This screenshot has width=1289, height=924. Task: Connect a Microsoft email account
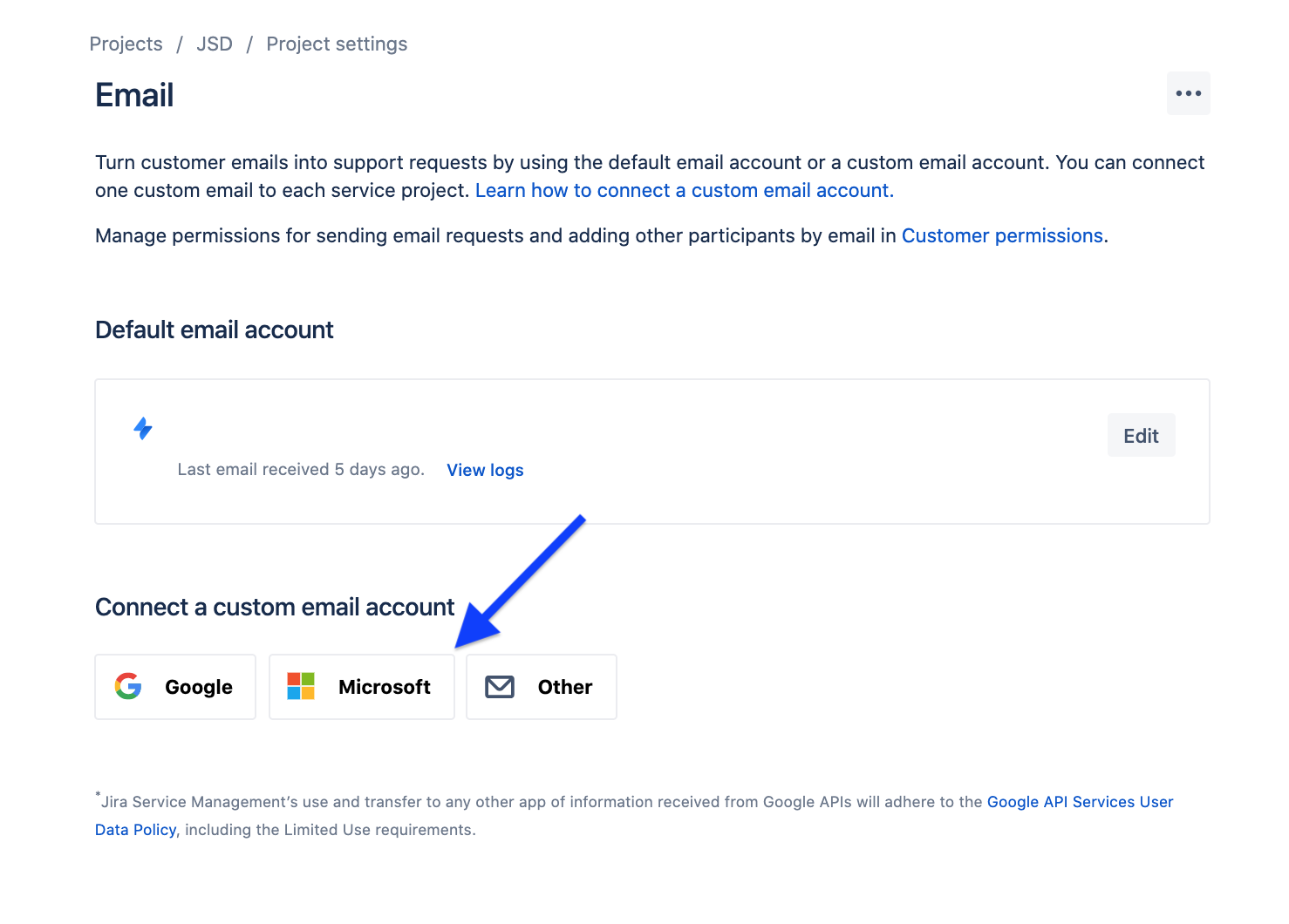point(362,687)
